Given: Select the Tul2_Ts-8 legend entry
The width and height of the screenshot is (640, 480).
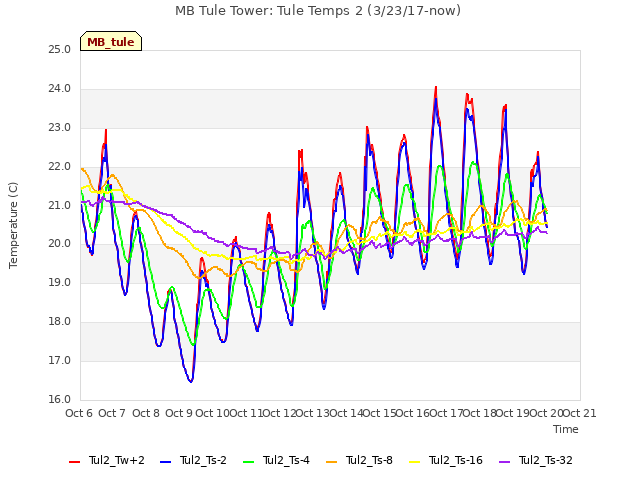Looking at the screenshot, I should (x=360, y=461).
